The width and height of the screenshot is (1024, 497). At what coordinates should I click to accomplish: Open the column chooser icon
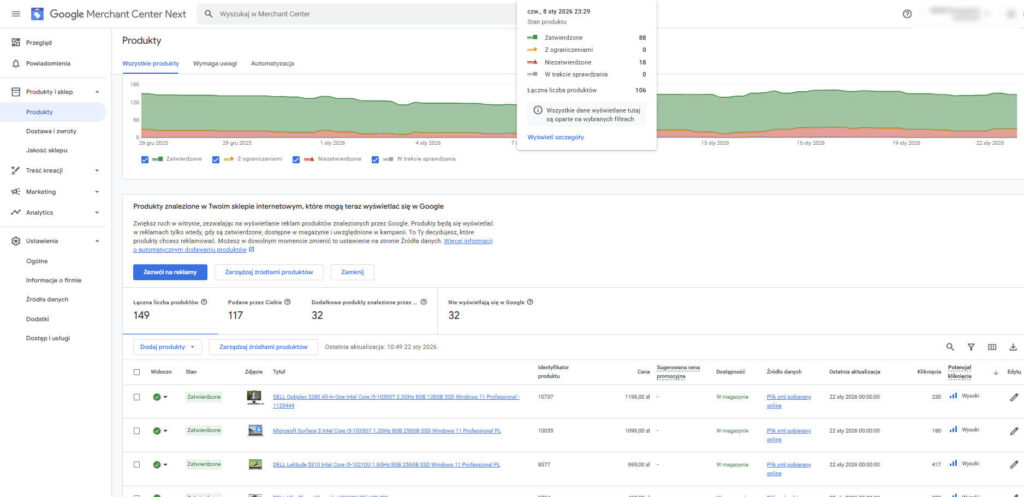(992, 347)
